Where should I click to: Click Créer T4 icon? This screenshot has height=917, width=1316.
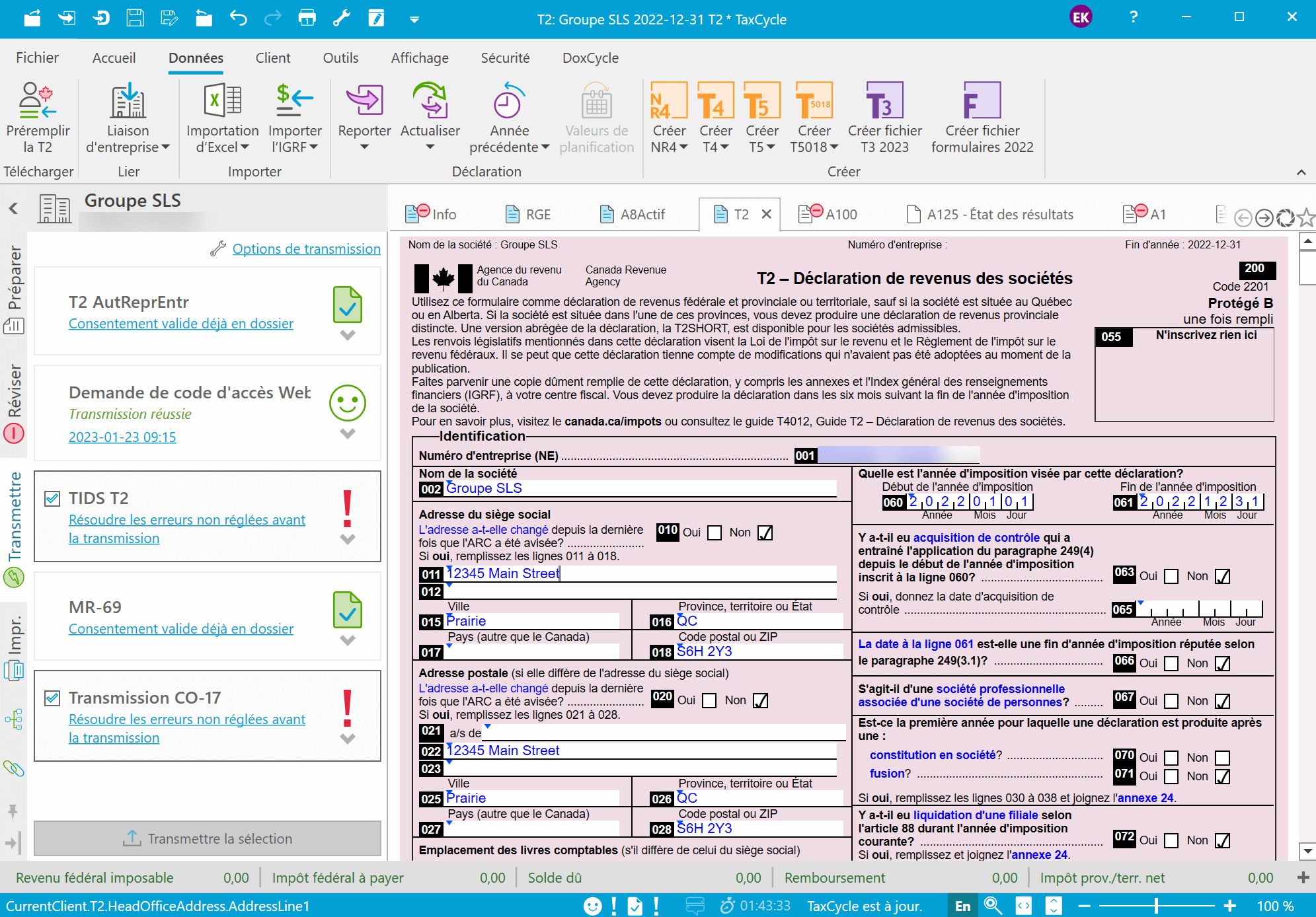(x=716, y=100)
